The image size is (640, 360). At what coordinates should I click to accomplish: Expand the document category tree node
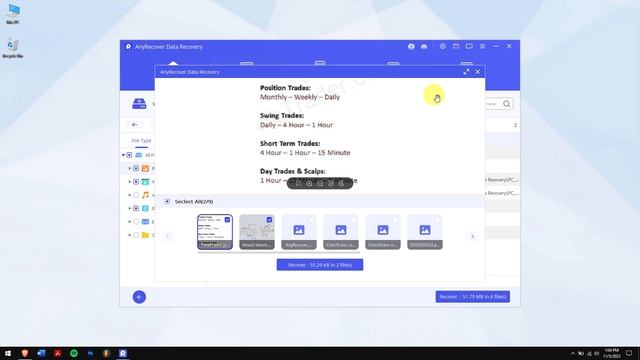130,208
